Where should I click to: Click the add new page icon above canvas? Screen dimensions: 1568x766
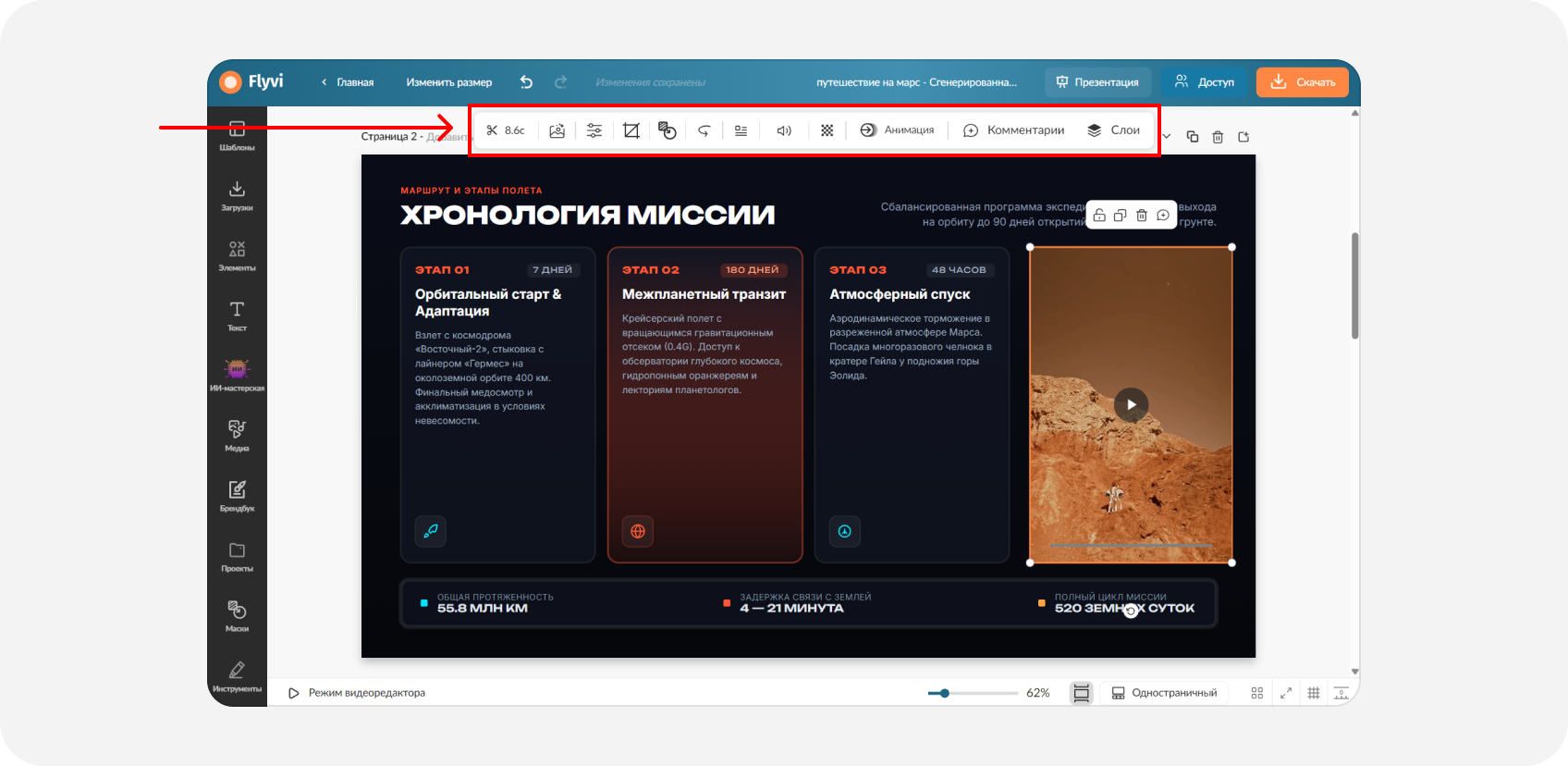(1243, 137)
